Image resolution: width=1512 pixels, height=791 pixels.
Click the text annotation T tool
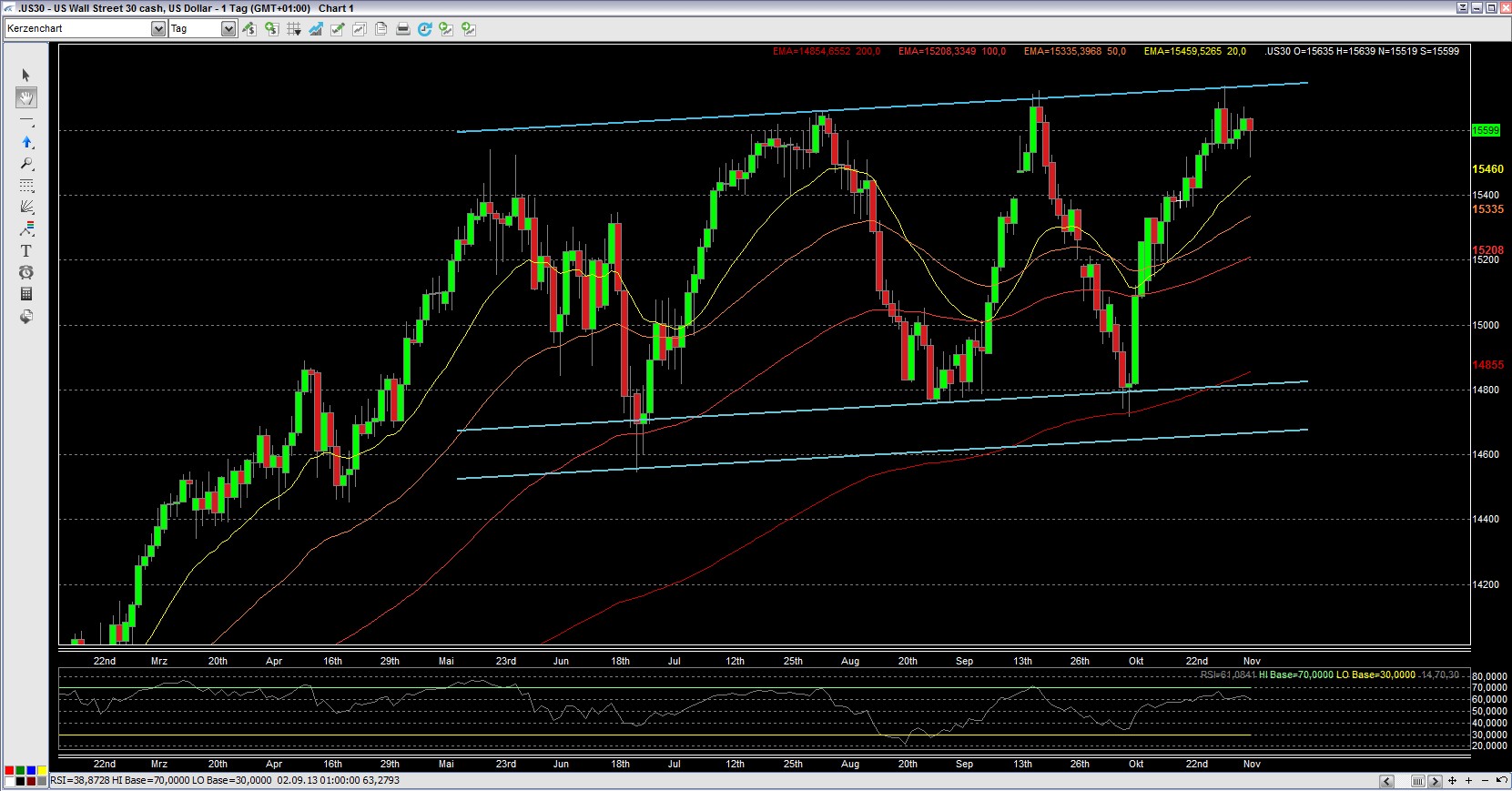point(25,250)
